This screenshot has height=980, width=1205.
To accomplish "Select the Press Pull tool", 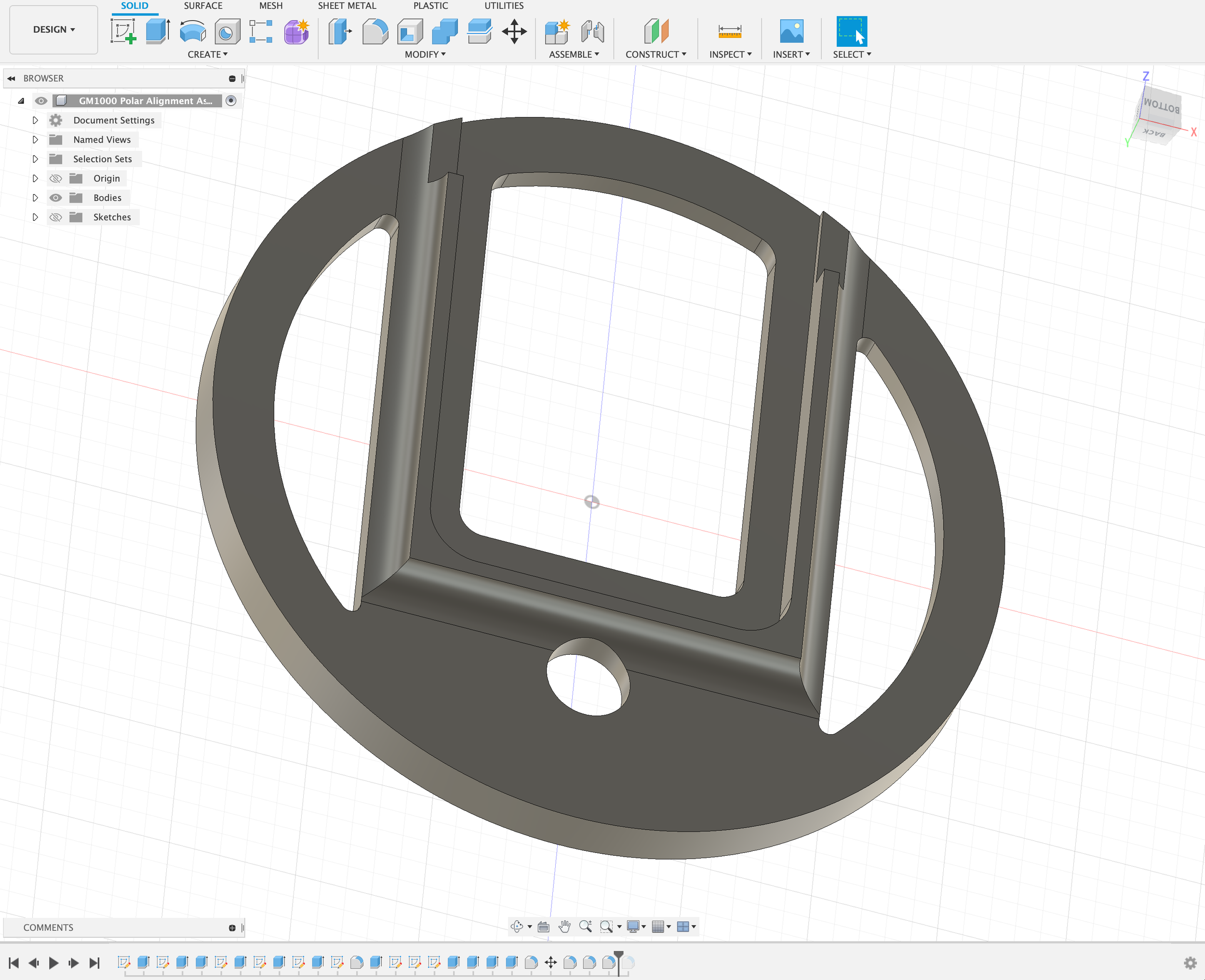I will 340,31.
